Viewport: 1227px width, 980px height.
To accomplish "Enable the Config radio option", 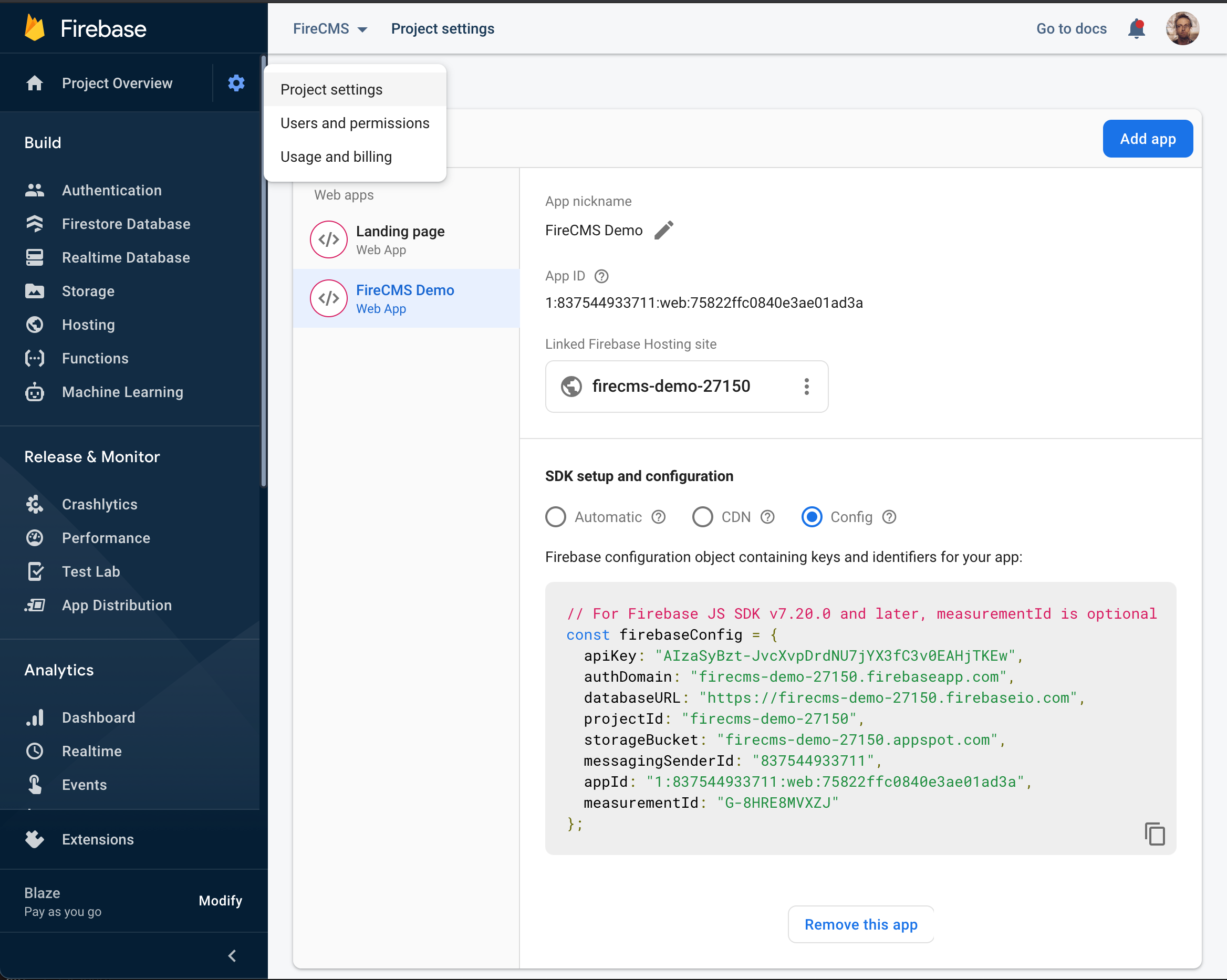I will coord(812,517).
